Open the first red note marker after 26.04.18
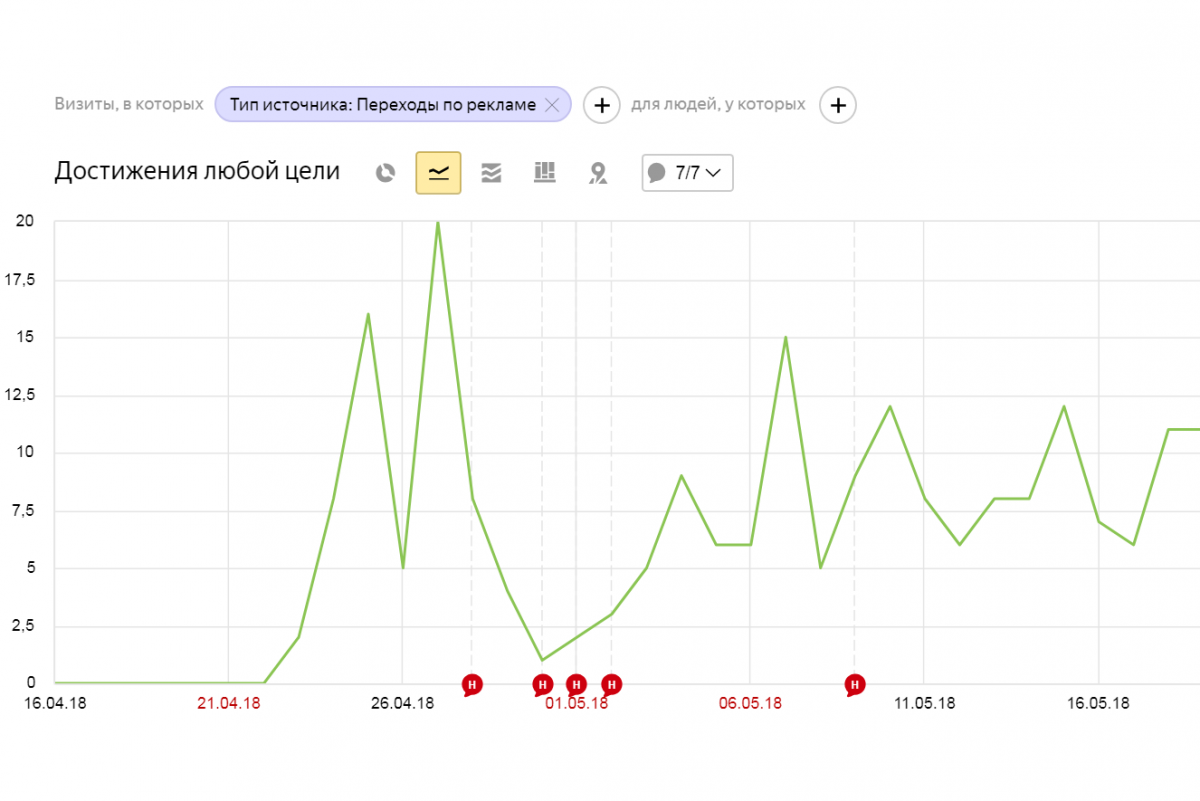This screenshot has width=1200, height=801. (472, 685)
